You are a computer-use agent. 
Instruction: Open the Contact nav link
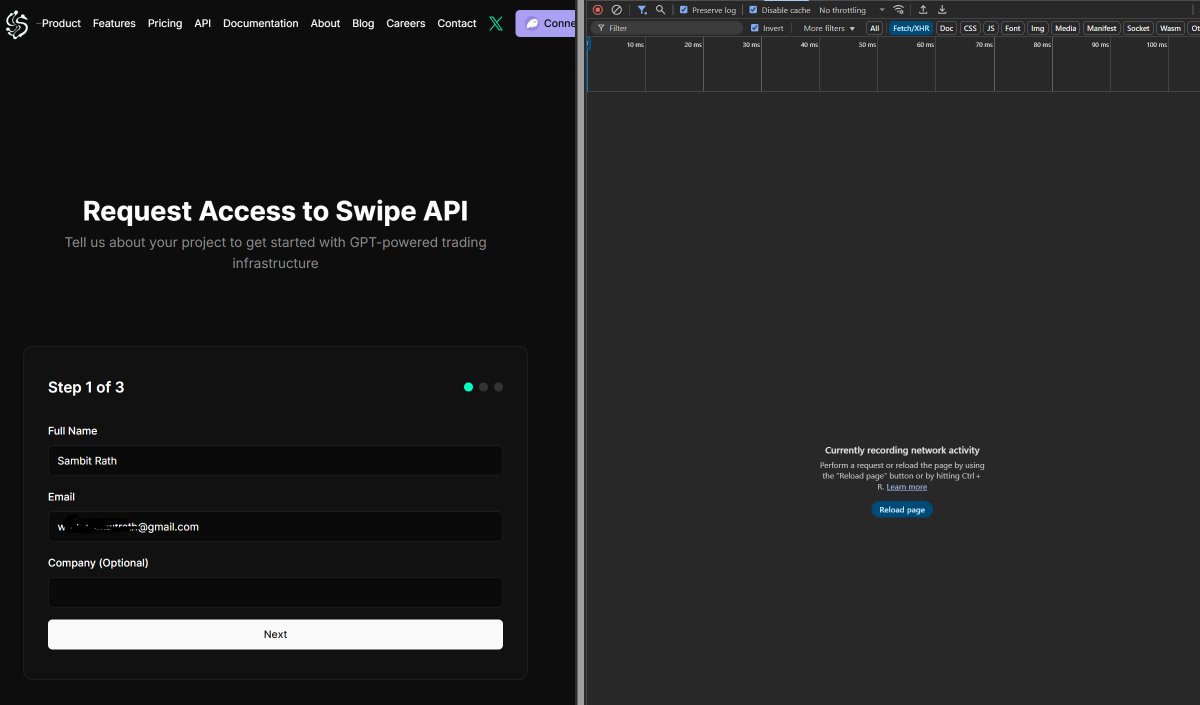tap(457, 23)
